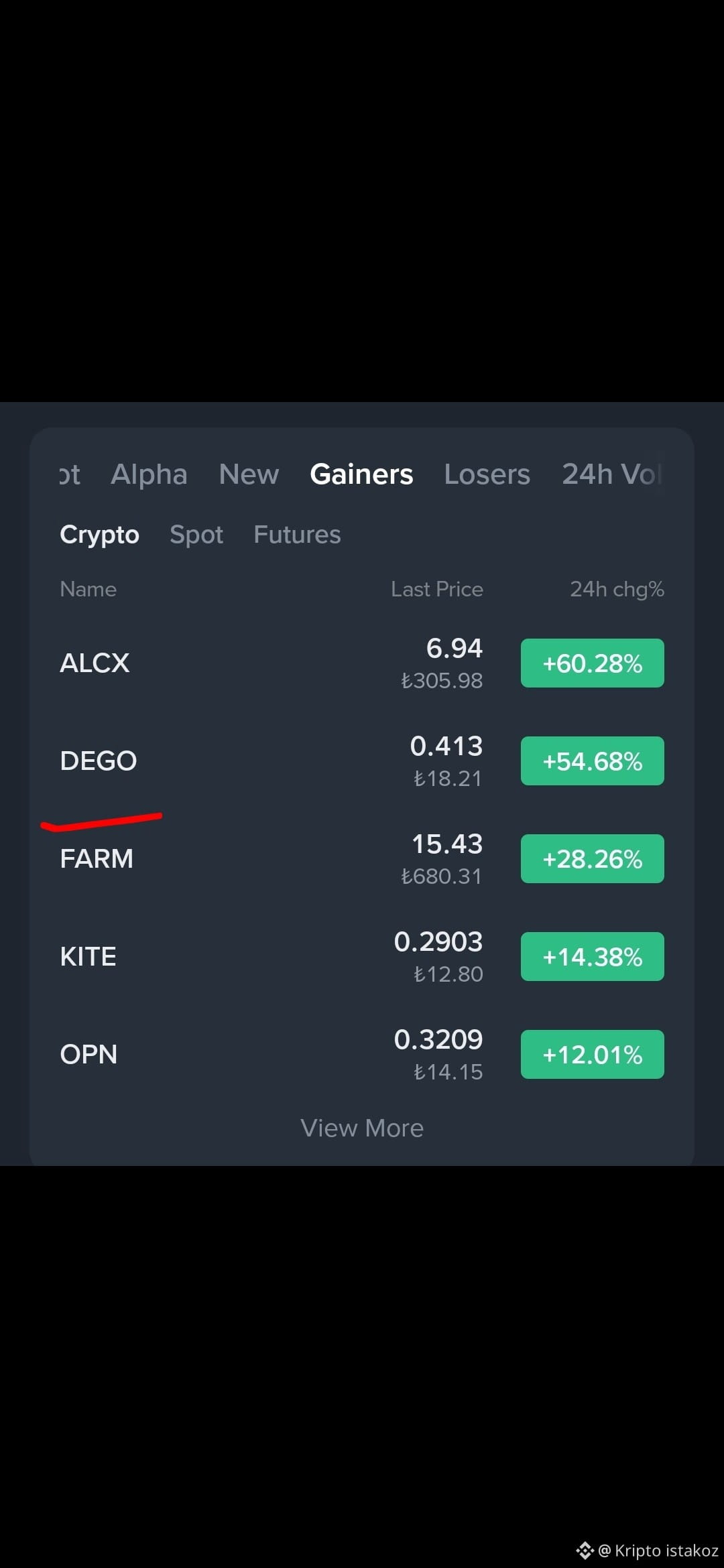Open the DEGO coin row
The height and width of the screenshot is (1568, 724).
[362, 761]
